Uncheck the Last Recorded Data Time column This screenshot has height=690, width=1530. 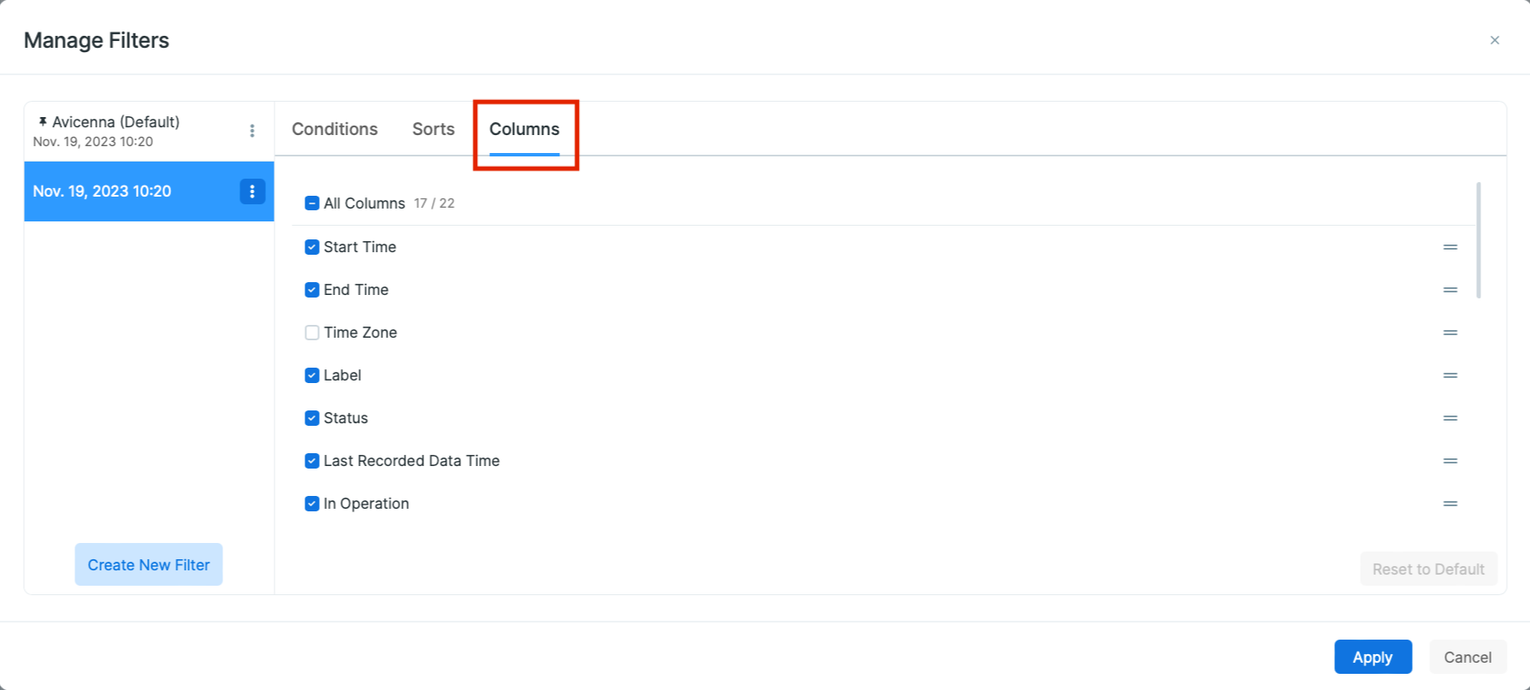[312, 461]
